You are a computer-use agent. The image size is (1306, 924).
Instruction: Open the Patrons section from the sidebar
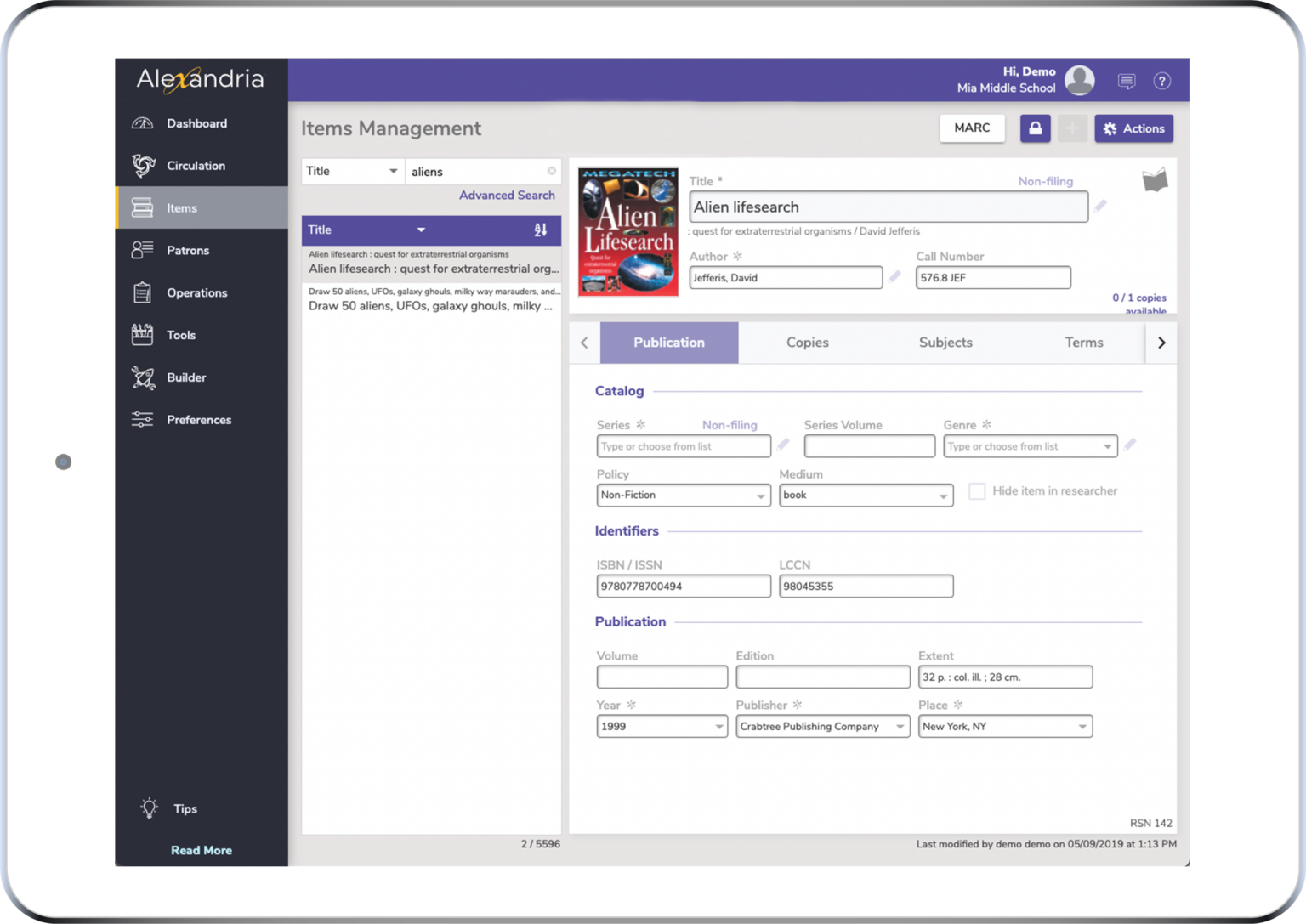(188, 250)
